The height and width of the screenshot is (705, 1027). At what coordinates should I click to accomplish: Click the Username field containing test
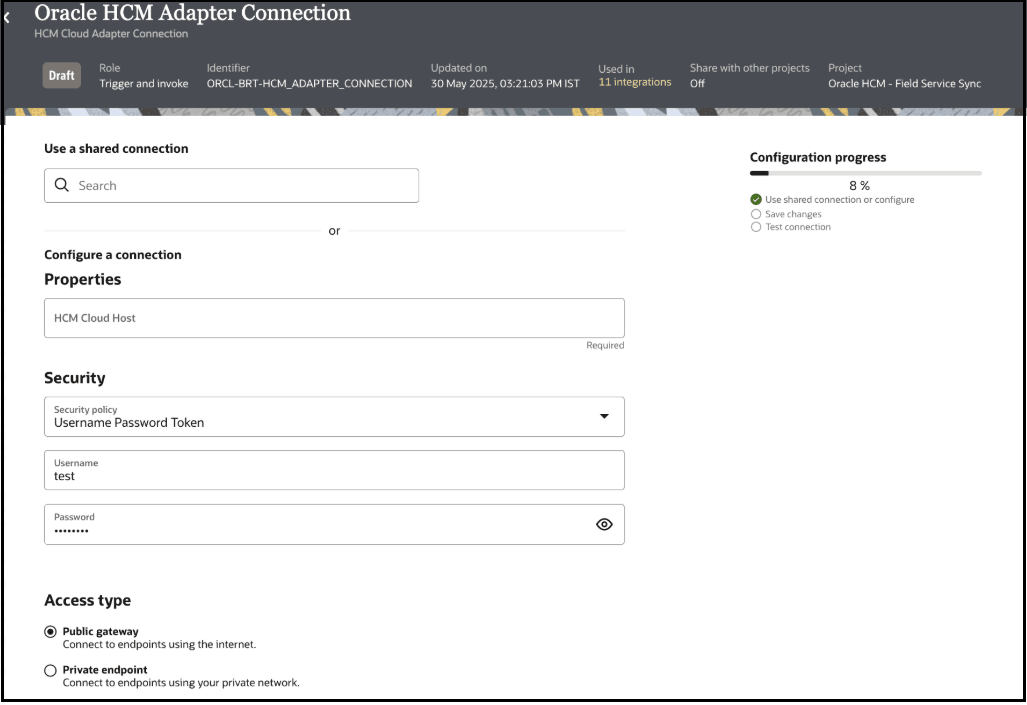click(x=334, y=470)
